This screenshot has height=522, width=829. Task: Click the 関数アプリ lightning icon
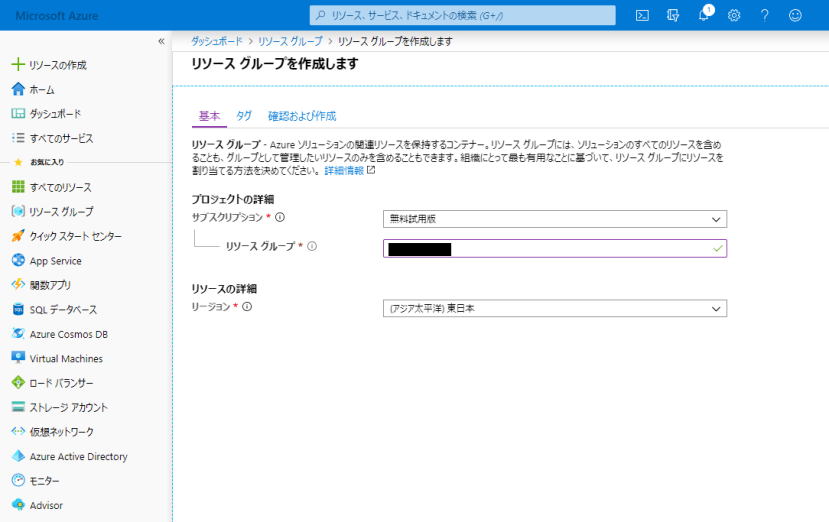click(18, 285)
